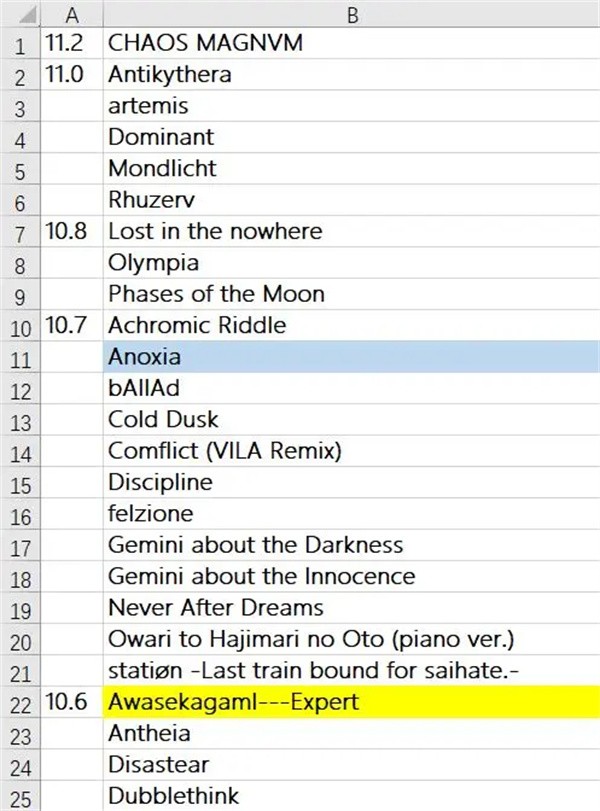The height and width of the screenshot is (811, 600).
Task: Select the Achromic Riddle cell
Action: click(x=352, y=325)
